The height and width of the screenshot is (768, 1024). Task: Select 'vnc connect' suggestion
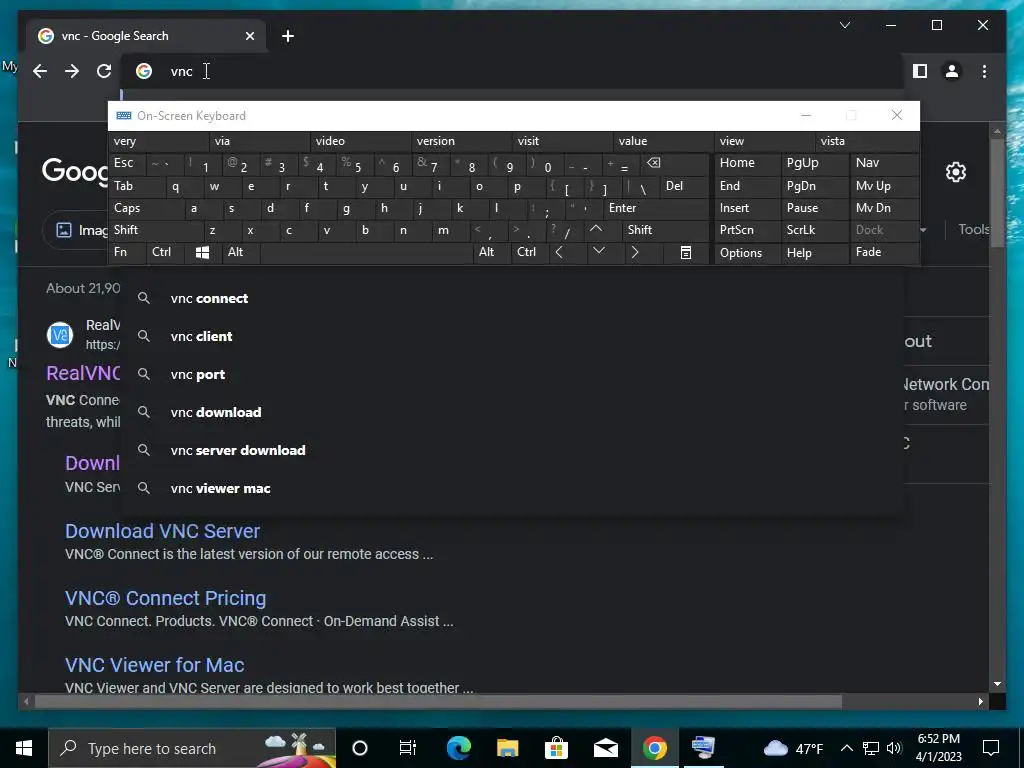click(513, 298)
